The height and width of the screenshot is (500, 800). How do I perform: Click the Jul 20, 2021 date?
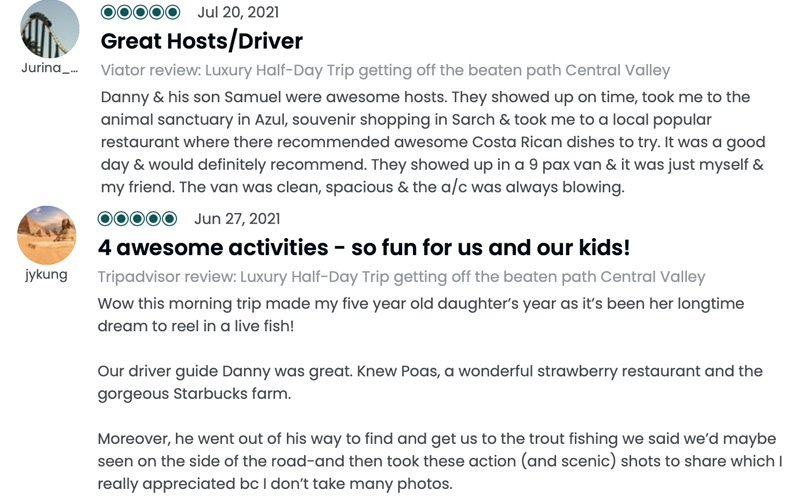click(238, 12)
